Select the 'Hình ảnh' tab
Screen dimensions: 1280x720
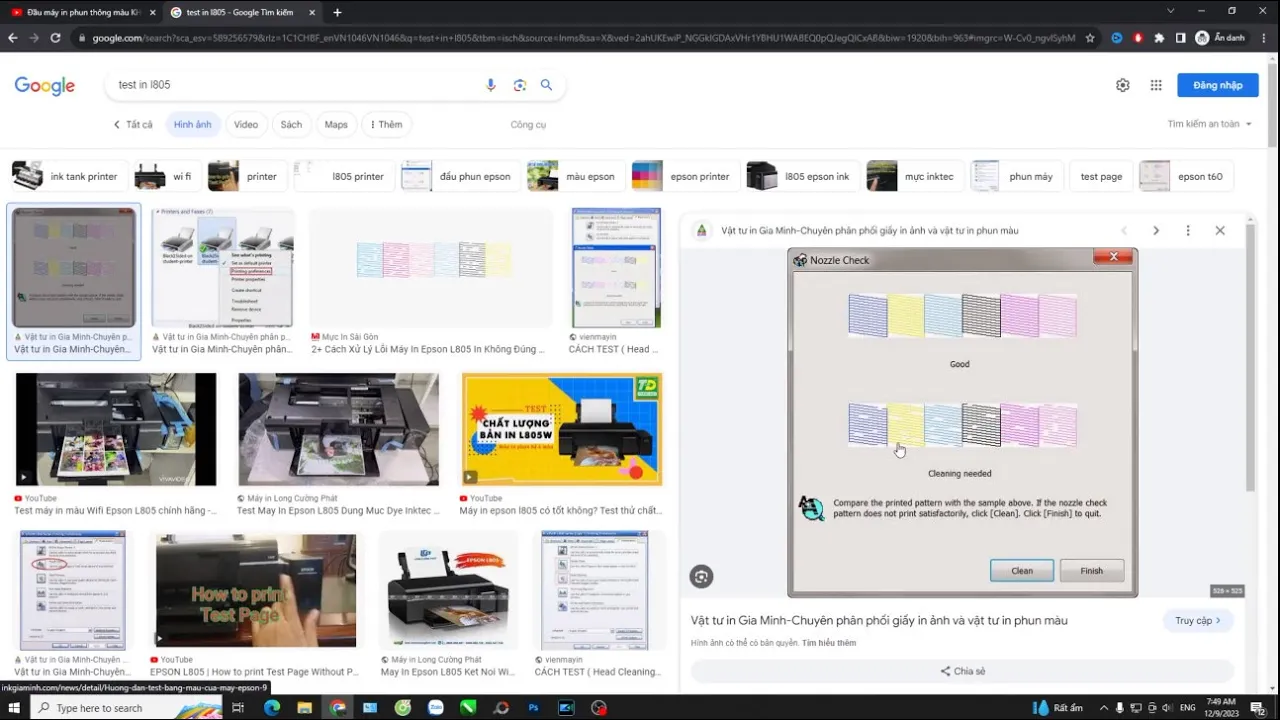(x=192, y=124)
